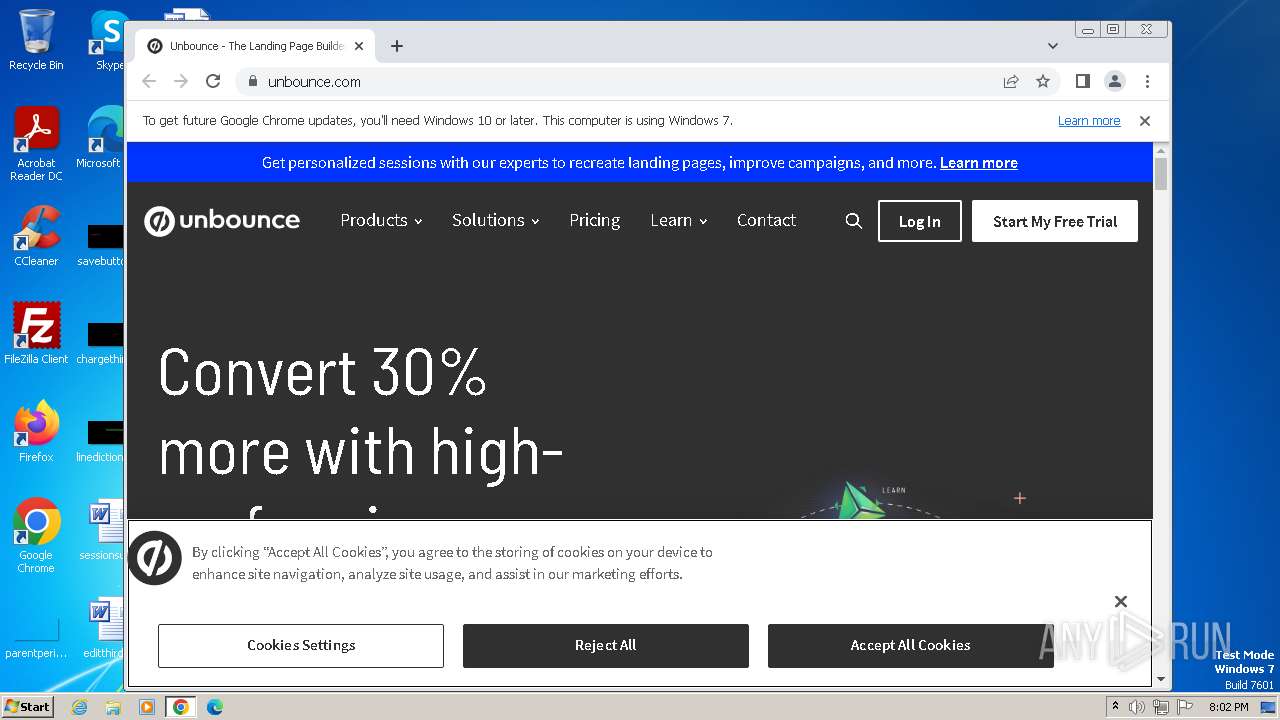Screen dimensions: 1280x720
Task: Open the Chrome profile avatar
Action: coord(1114,81)
